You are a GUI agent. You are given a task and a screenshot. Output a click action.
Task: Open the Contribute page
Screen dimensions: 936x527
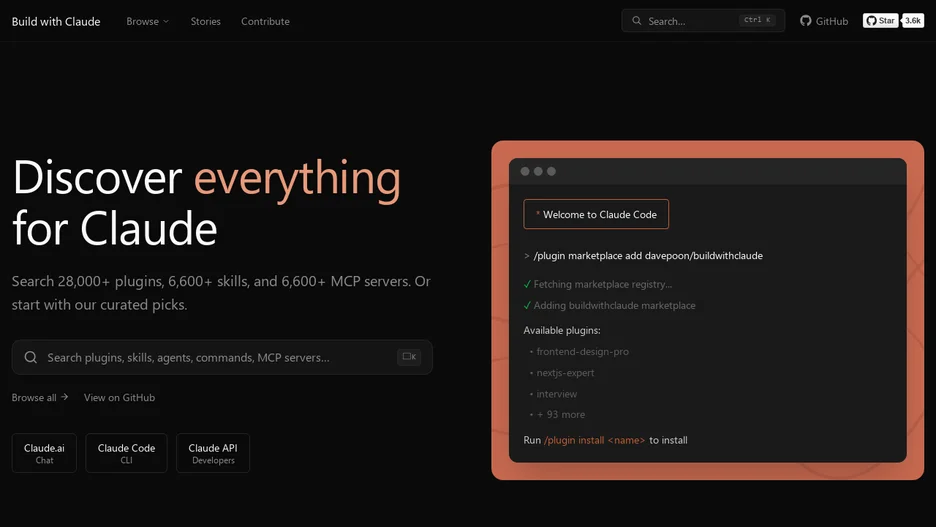(x=265, y=21)
